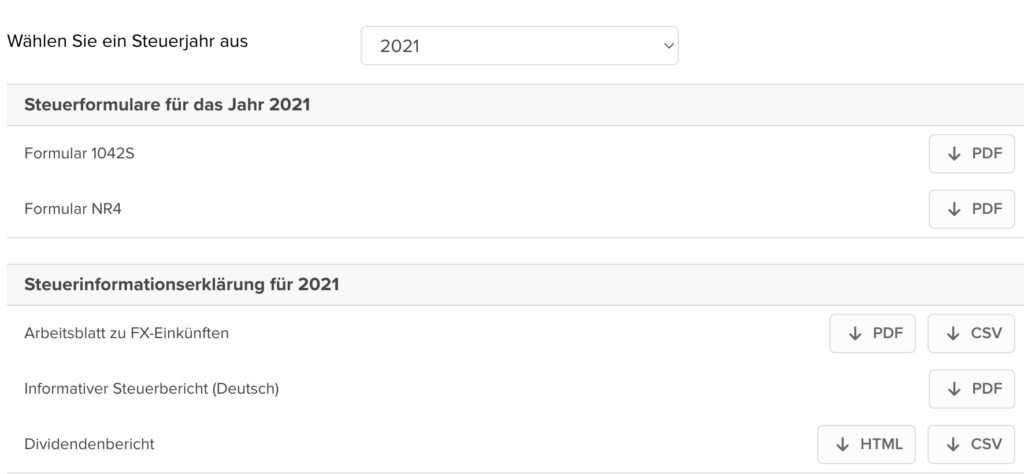Download Informativer Steuerbericht PDF
Image resolution: width=1024 pixels, height=474 pixels.
click(x=971, y=388)
